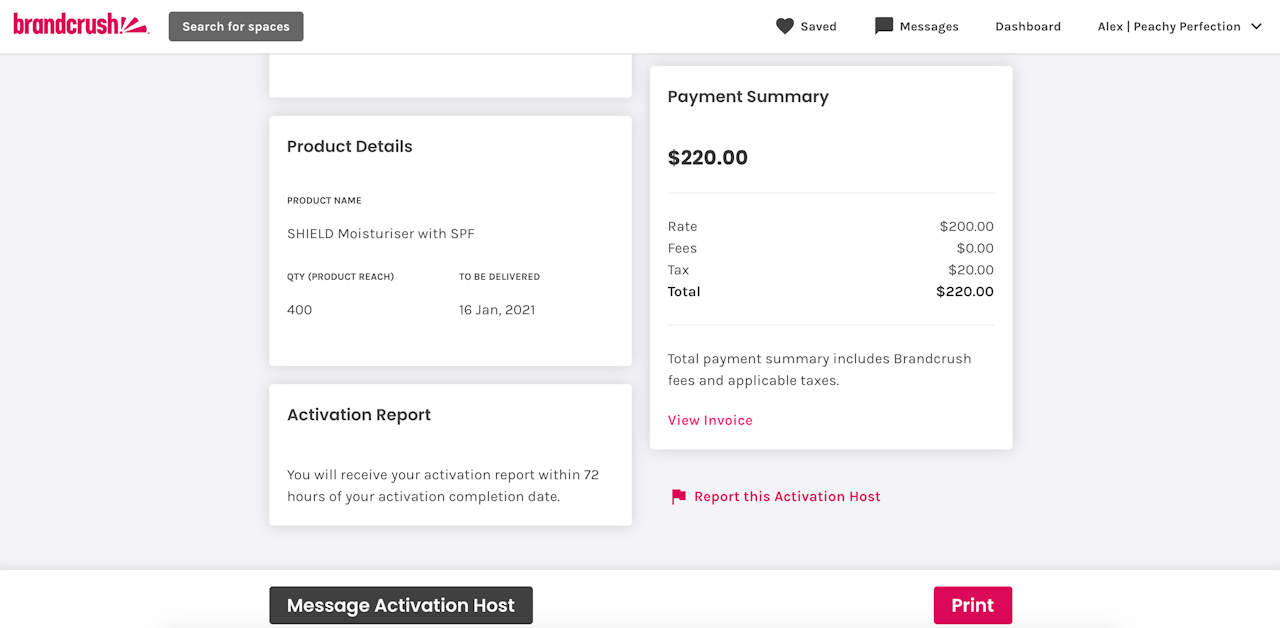Click the large $220.00 amount under Payment Summary
Screen dimensions: 1280x628
point(708,157)
